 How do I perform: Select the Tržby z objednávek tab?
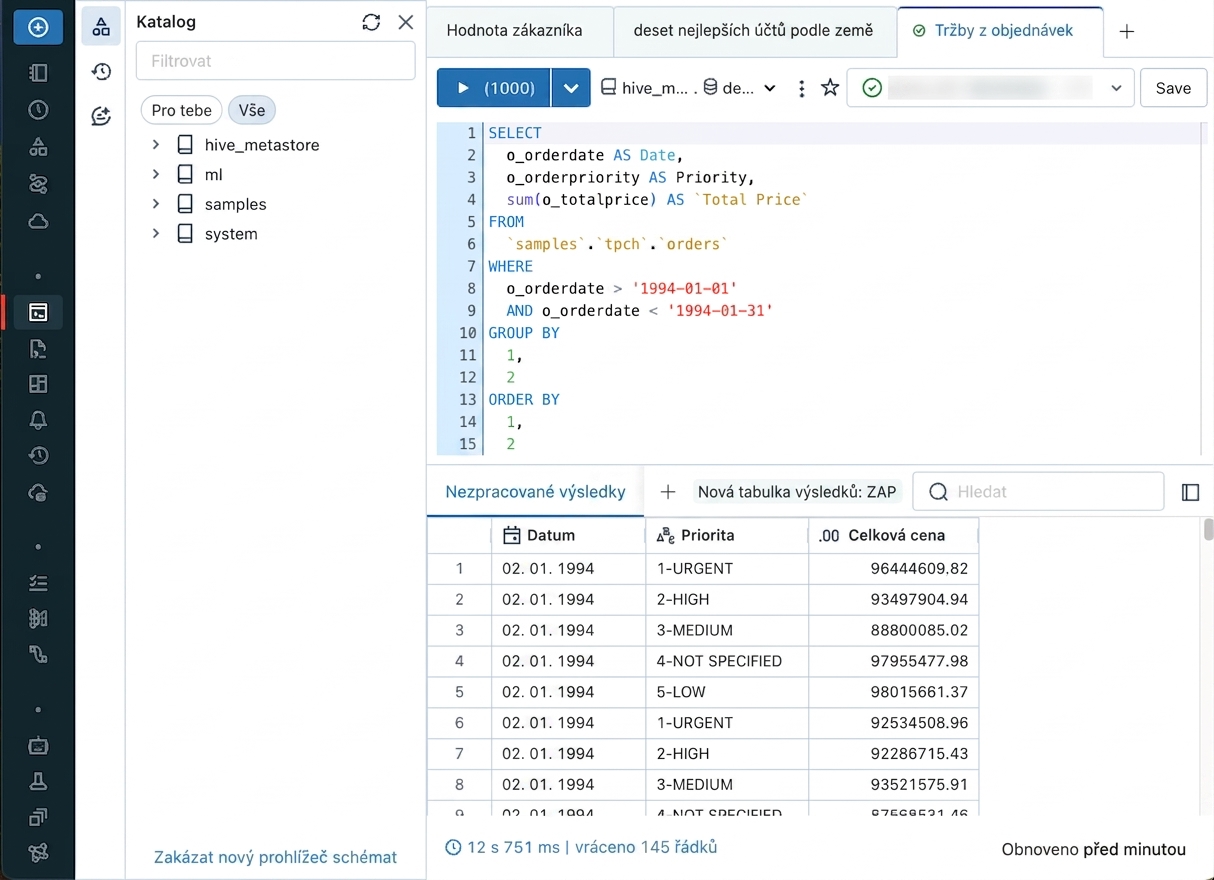pos(1001,31)
